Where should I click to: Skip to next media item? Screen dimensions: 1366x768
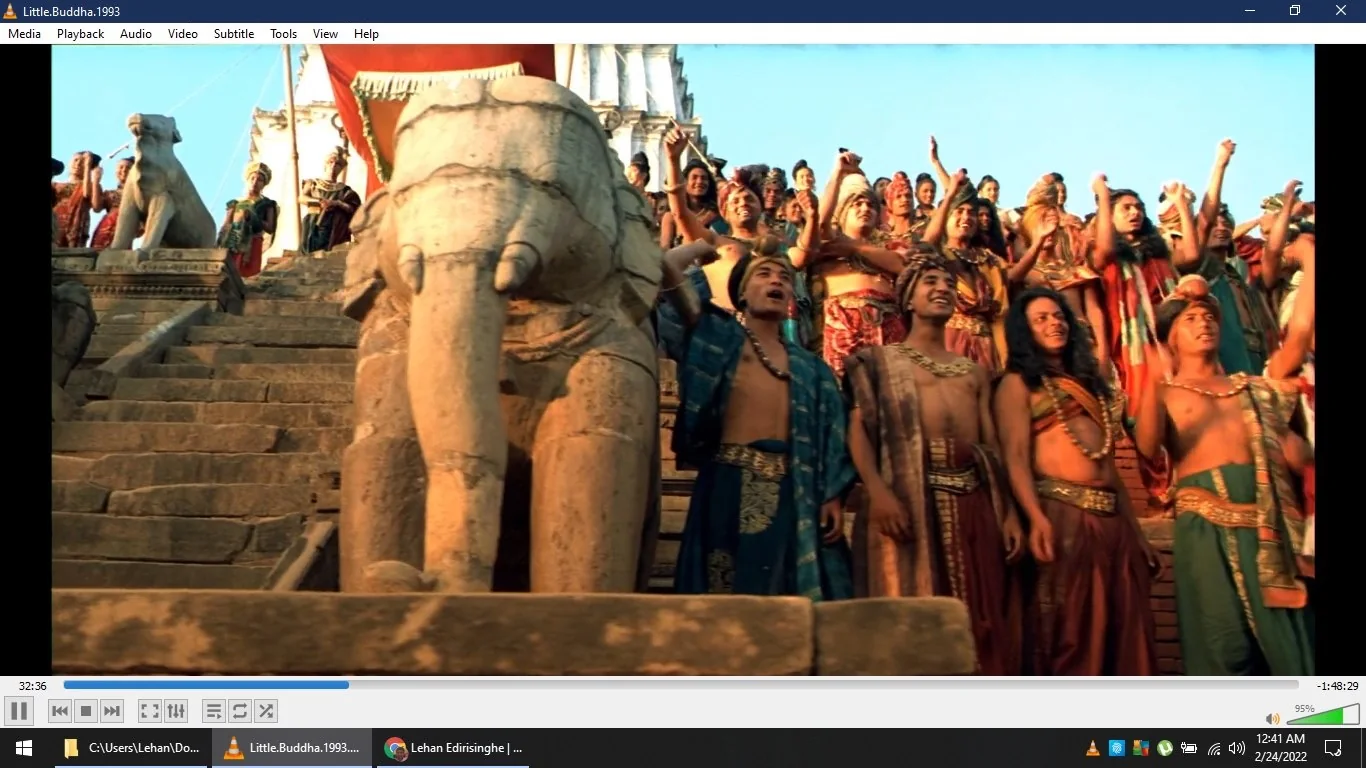(112, 711)
